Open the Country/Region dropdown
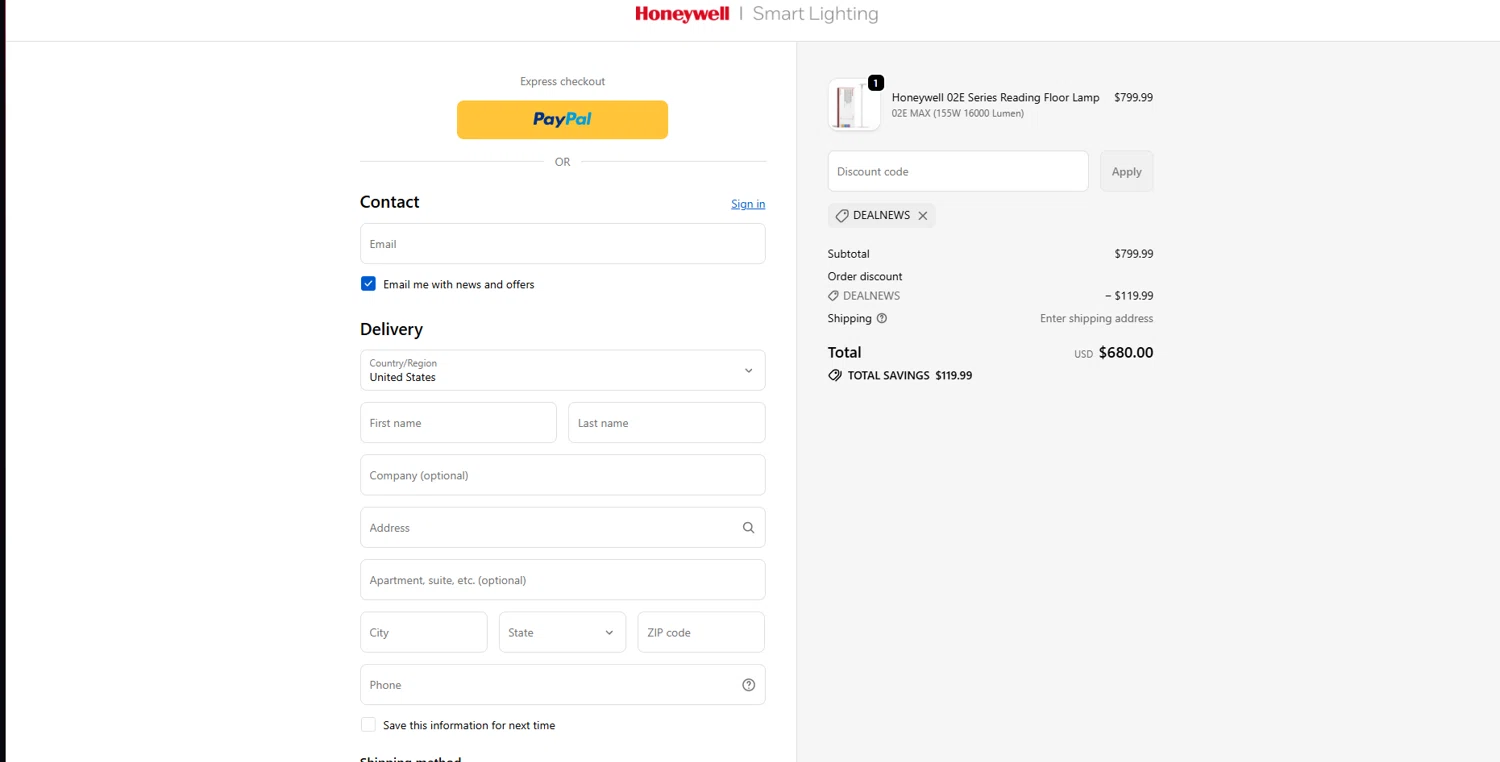 [x=563, y=370]
